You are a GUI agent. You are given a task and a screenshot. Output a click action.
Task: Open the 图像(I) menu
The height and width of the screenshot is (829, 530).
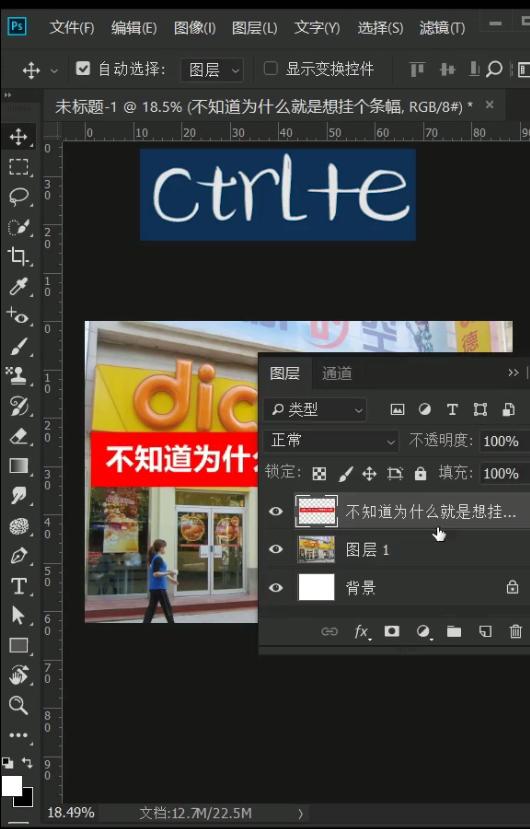coord(195,27)
